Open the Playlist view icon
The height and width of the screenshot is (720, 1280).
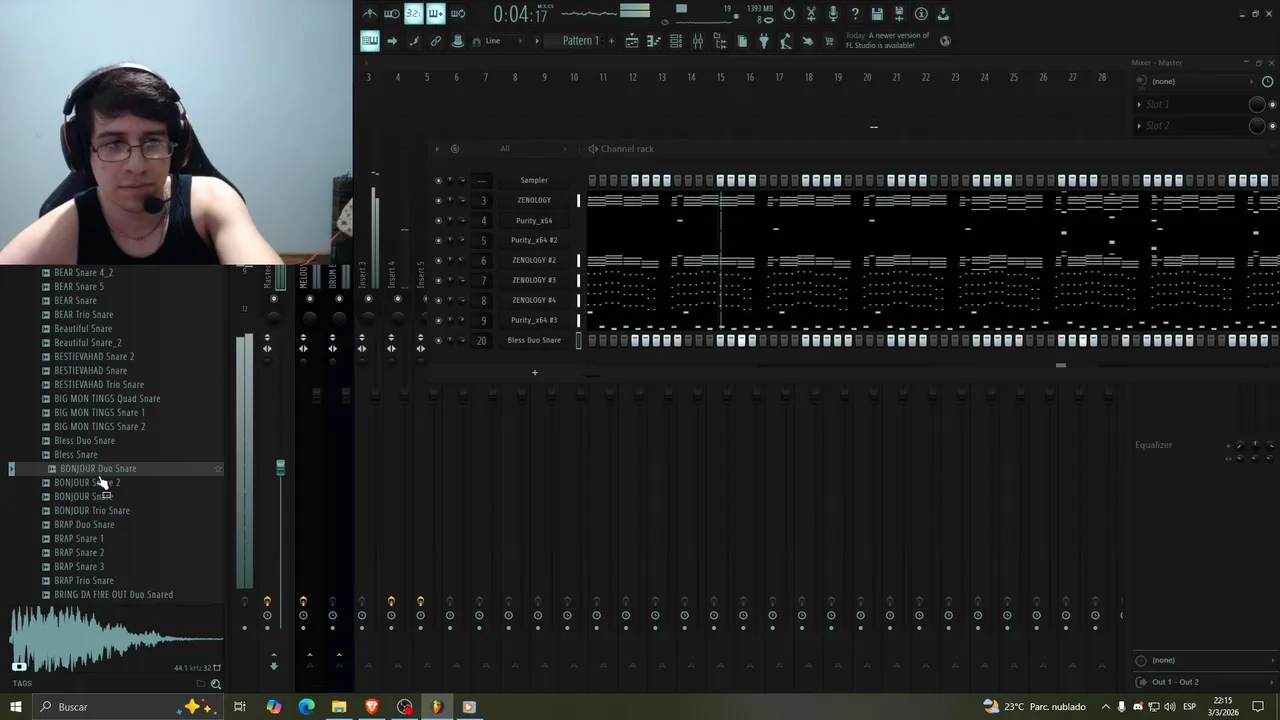[x=632, y=41]
